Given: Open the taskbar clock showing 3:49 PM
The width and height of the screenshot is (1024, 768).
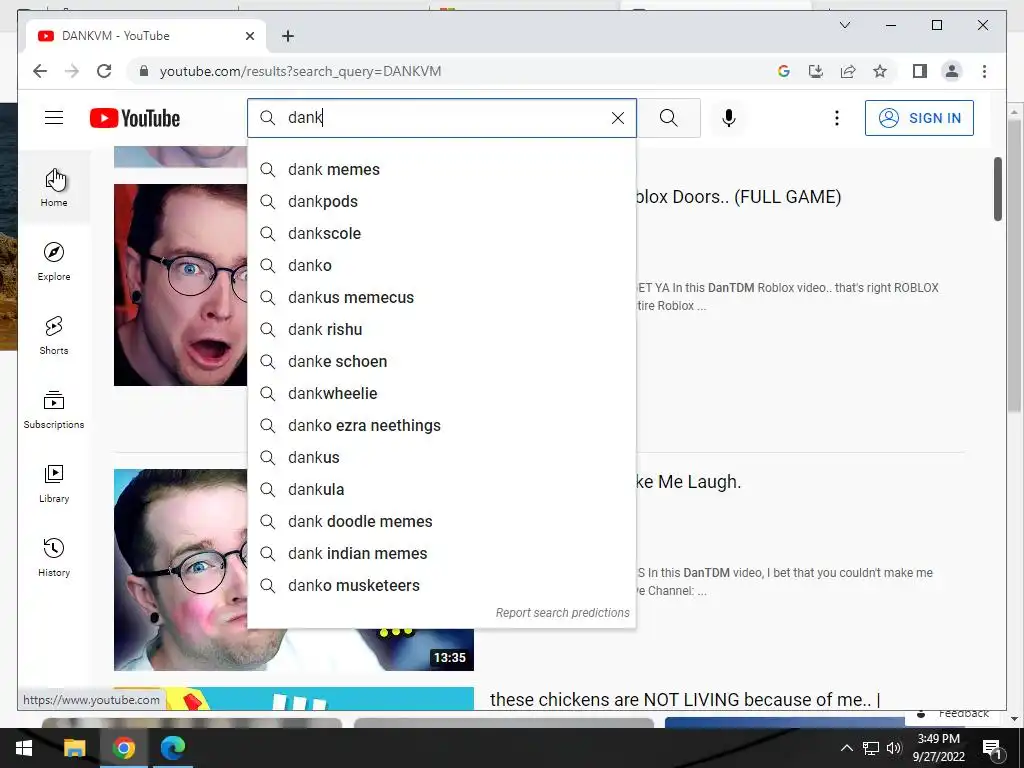Looking at the screenshot, I should [x=938, y=748].
